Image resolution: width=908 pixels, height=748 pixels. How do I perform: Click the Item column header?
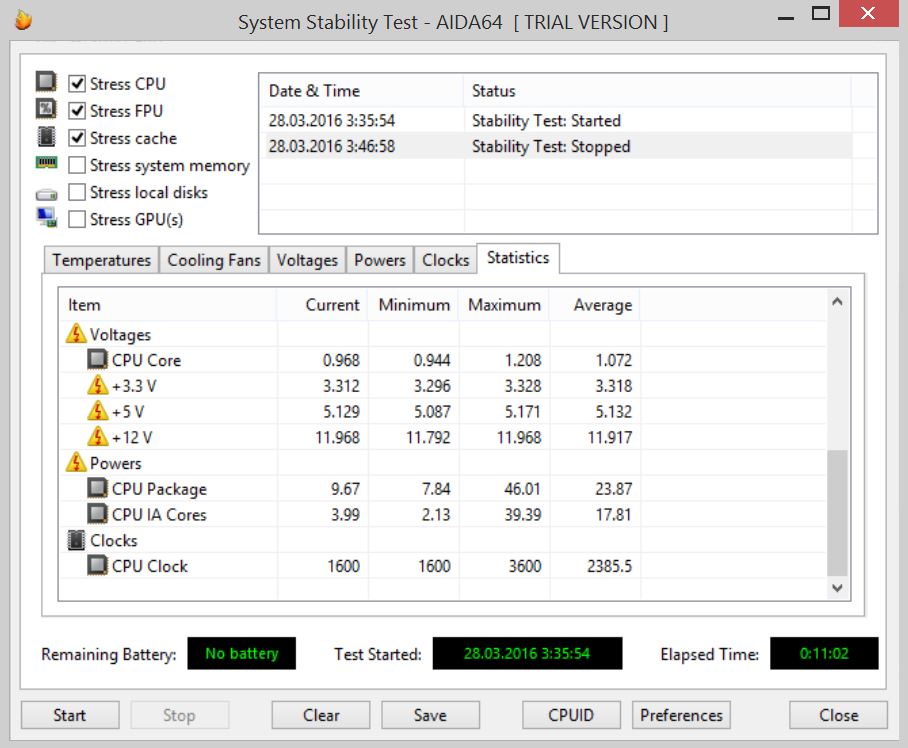(x=168, y=305)
